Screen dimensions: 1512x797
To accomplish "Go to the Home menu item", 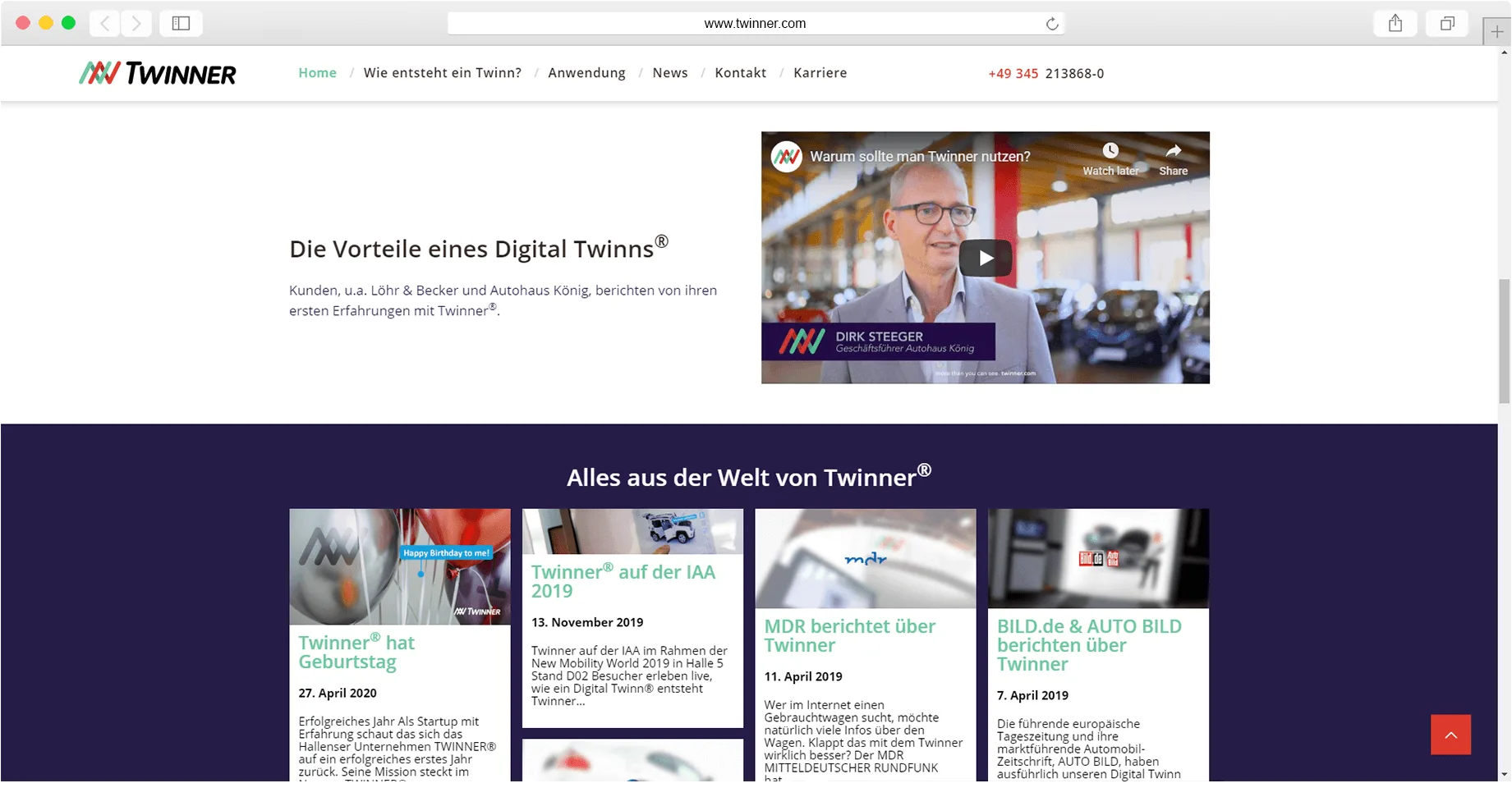I will coord(318,73).
